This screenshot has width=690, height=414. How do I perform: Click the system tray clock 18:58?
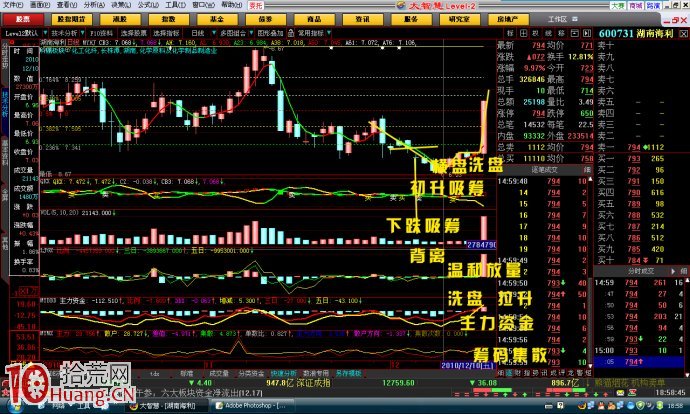tap(675, 406)
